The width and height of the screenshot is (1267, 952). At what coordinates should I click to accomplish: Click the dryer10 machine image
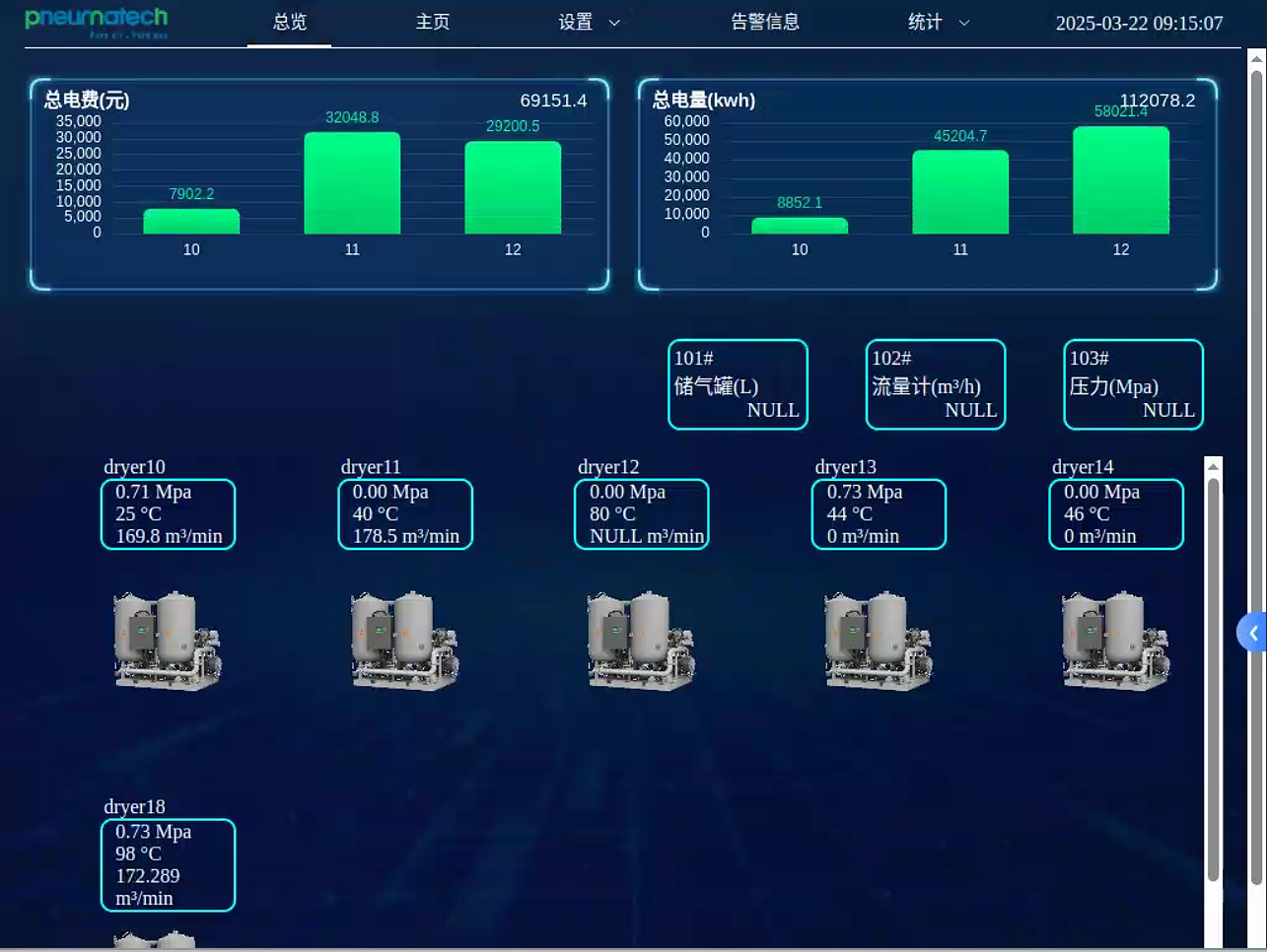(x=168, y=641)
